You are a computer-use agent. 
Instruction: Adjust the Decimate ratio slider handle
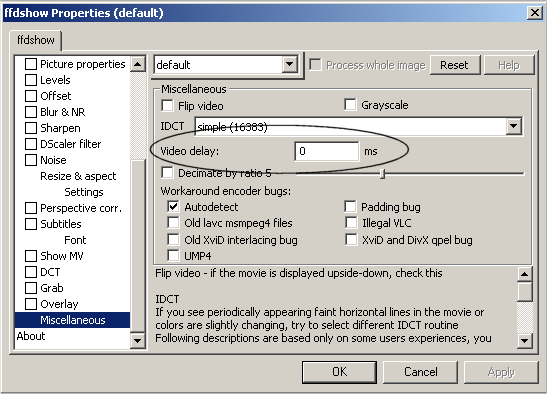[382, 173]
